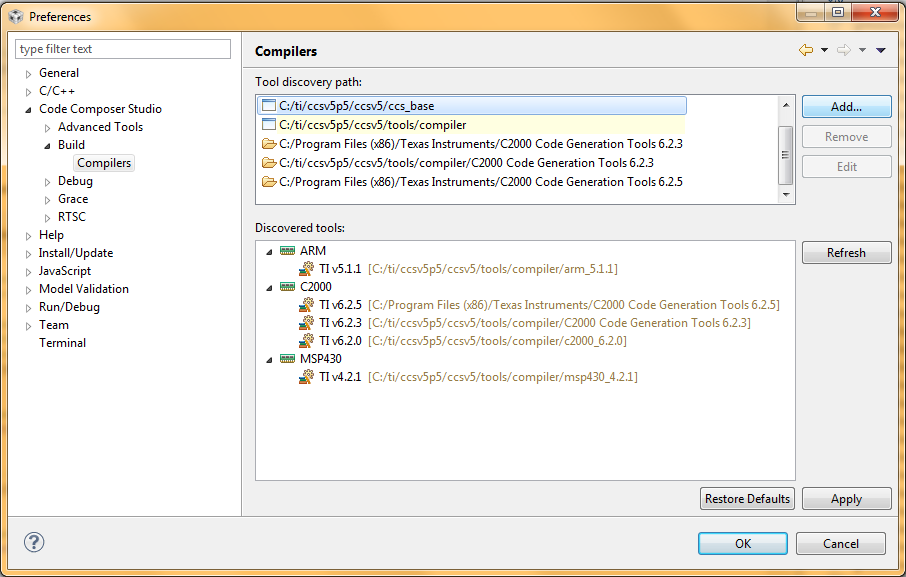The width and height of the screenshot is (906, 577).
Task: Select Compilers in the preferences tree
Action: 104,163
